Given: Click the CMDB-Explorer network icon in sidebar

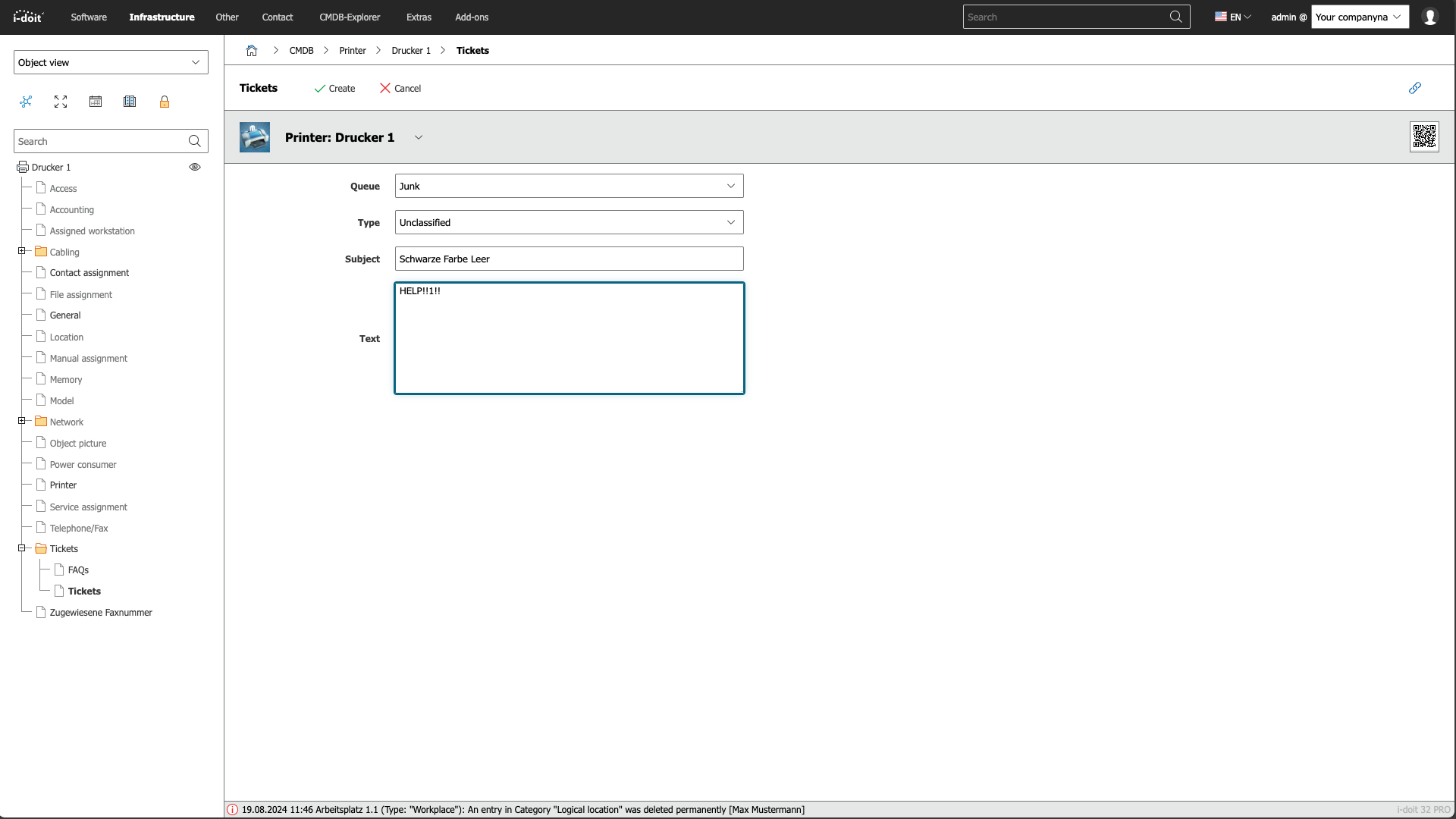Looking at the screenshot, I should click(x=27, y=102).
